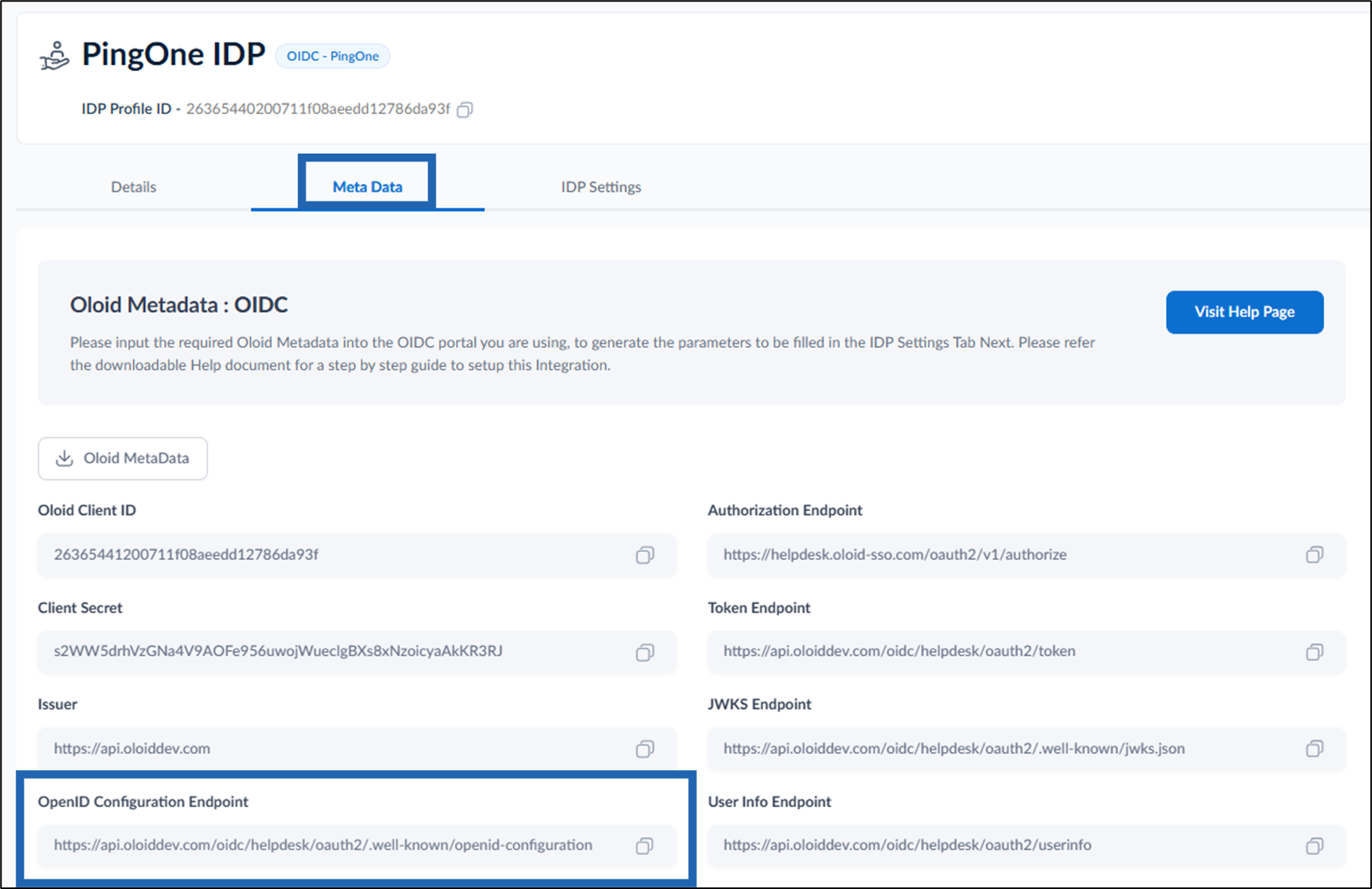Viewport: 1372px width, 889px height.
Task: Click the User Info Endpoint field
Action: click(x=1026, y=846)
